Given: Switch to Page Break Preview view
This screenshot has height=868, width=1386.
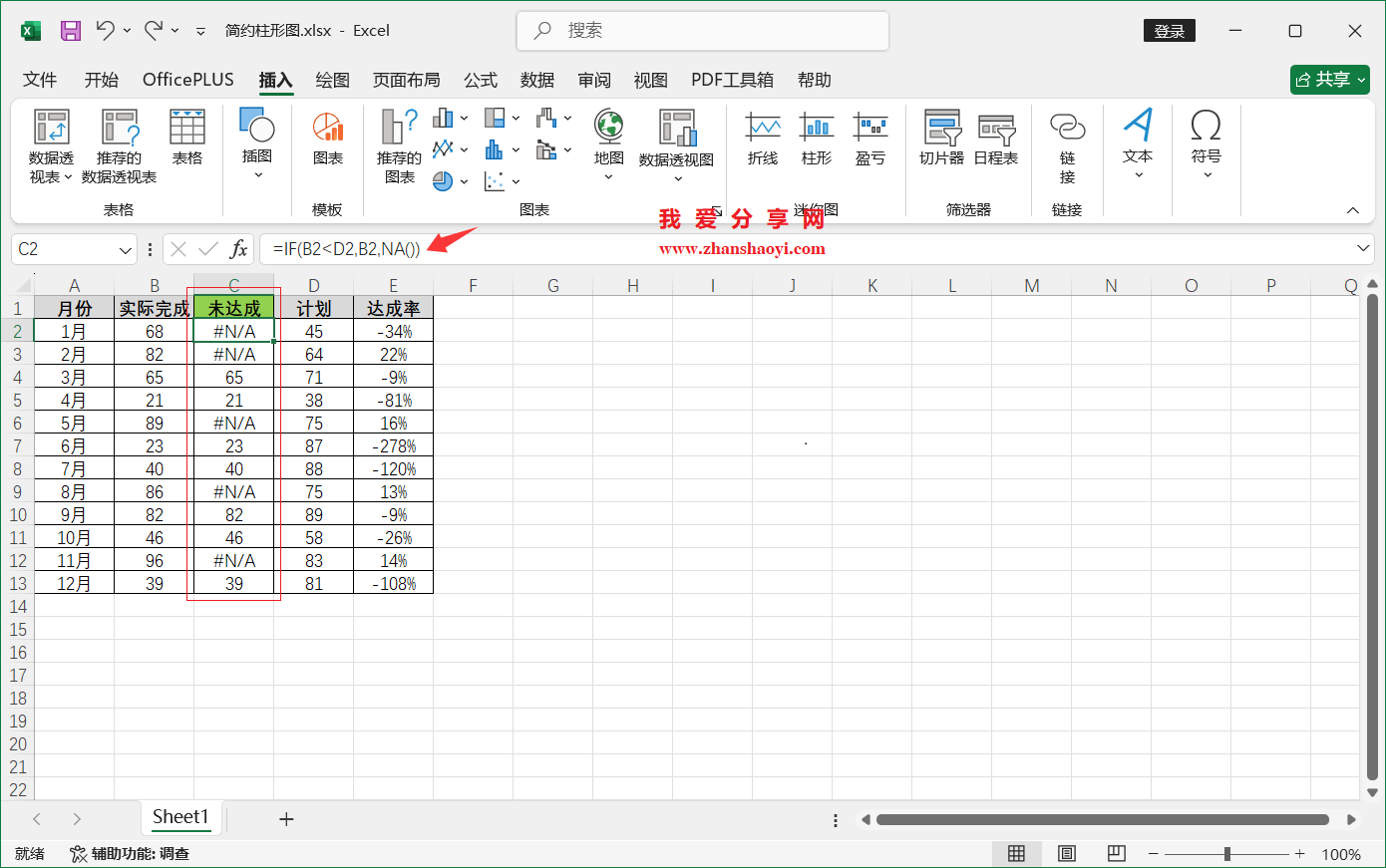Looking at the screenshot, I should pos(1116,853).
